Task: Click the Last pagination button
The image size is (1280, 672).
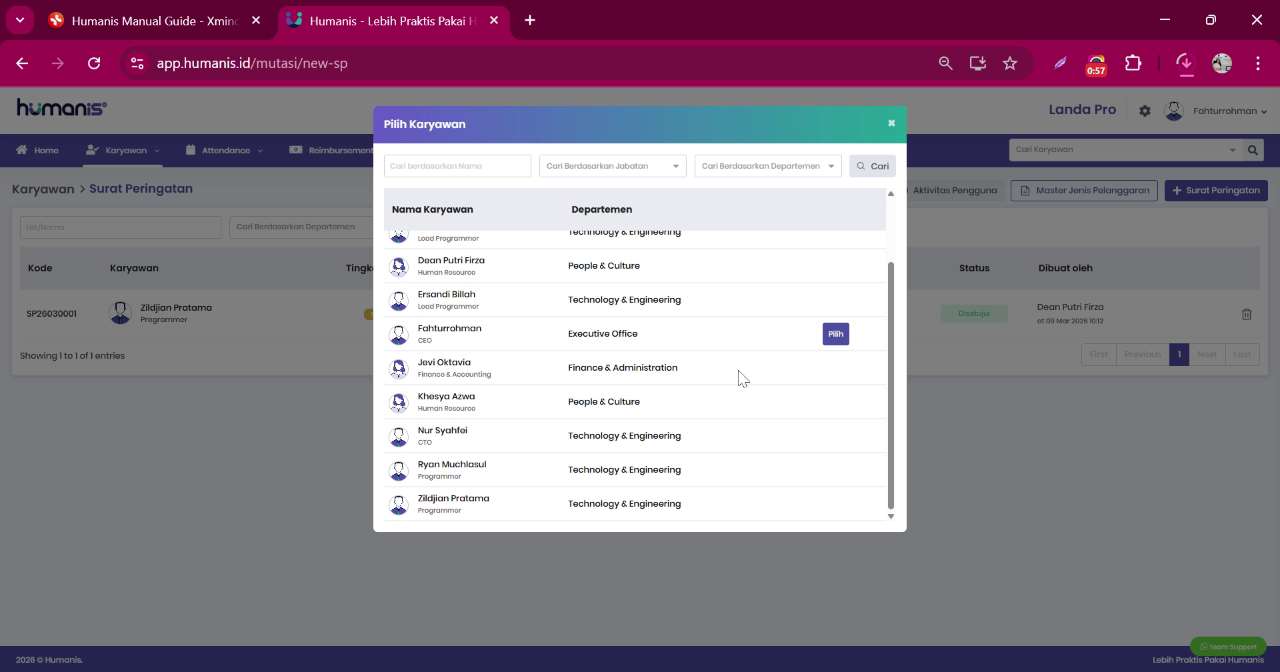Action: [1242, 354]
